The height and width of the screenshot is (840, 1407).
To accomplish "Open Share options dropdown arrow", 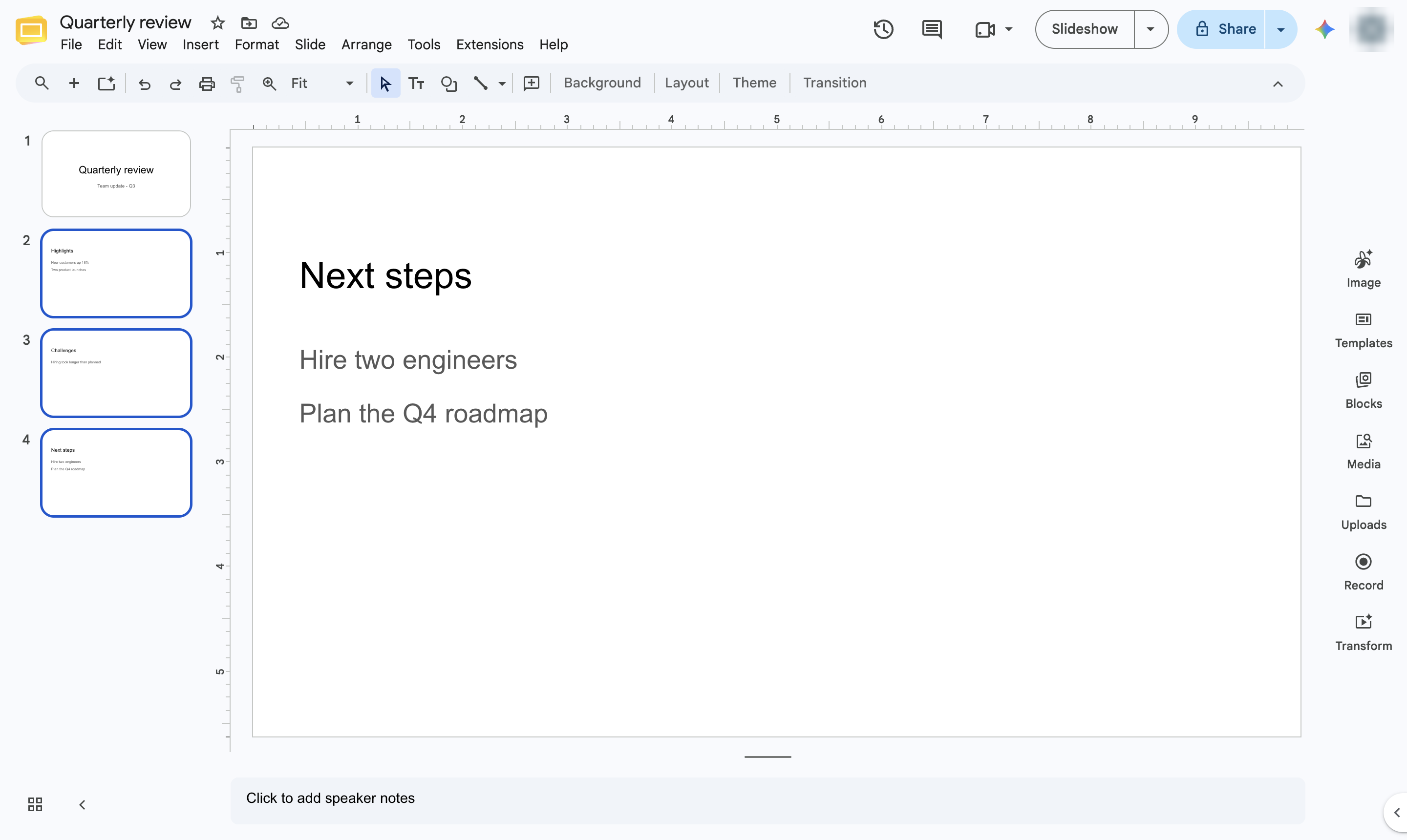I will click(1281, 29).
